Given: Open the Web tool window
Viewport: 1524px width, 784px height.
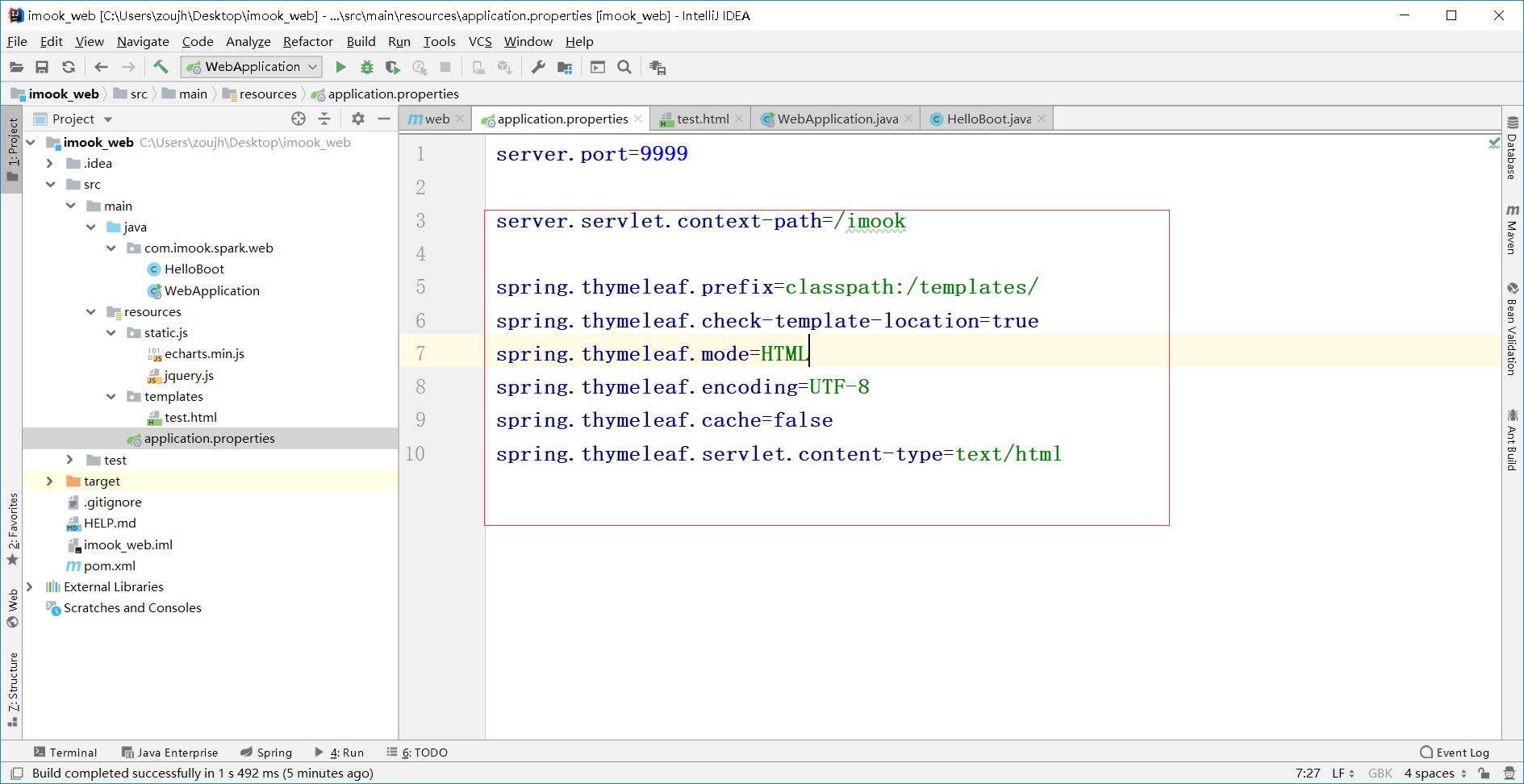Looking at the screenshot, I should 12,608.
